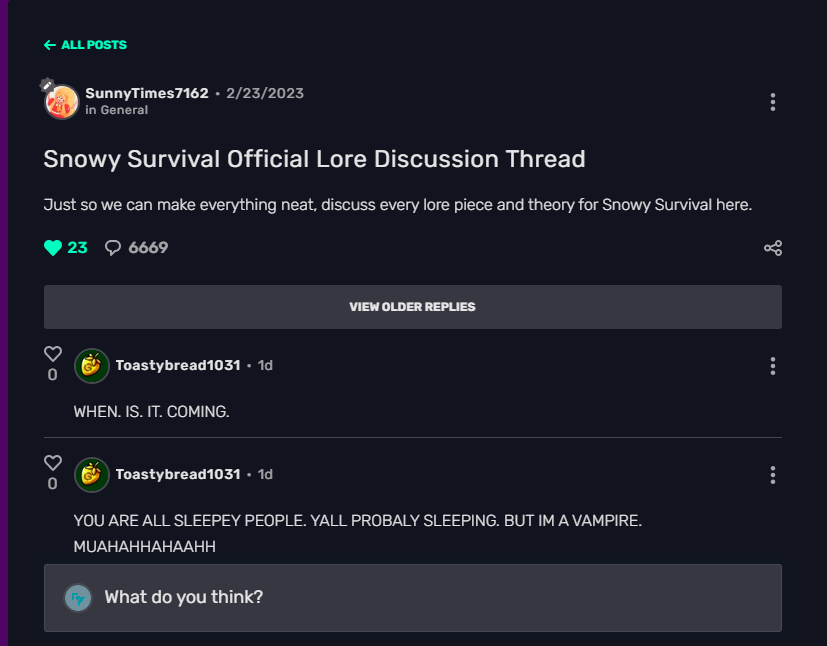Click SunnyTimes7162's profile avatar

[x=61, y=101]
